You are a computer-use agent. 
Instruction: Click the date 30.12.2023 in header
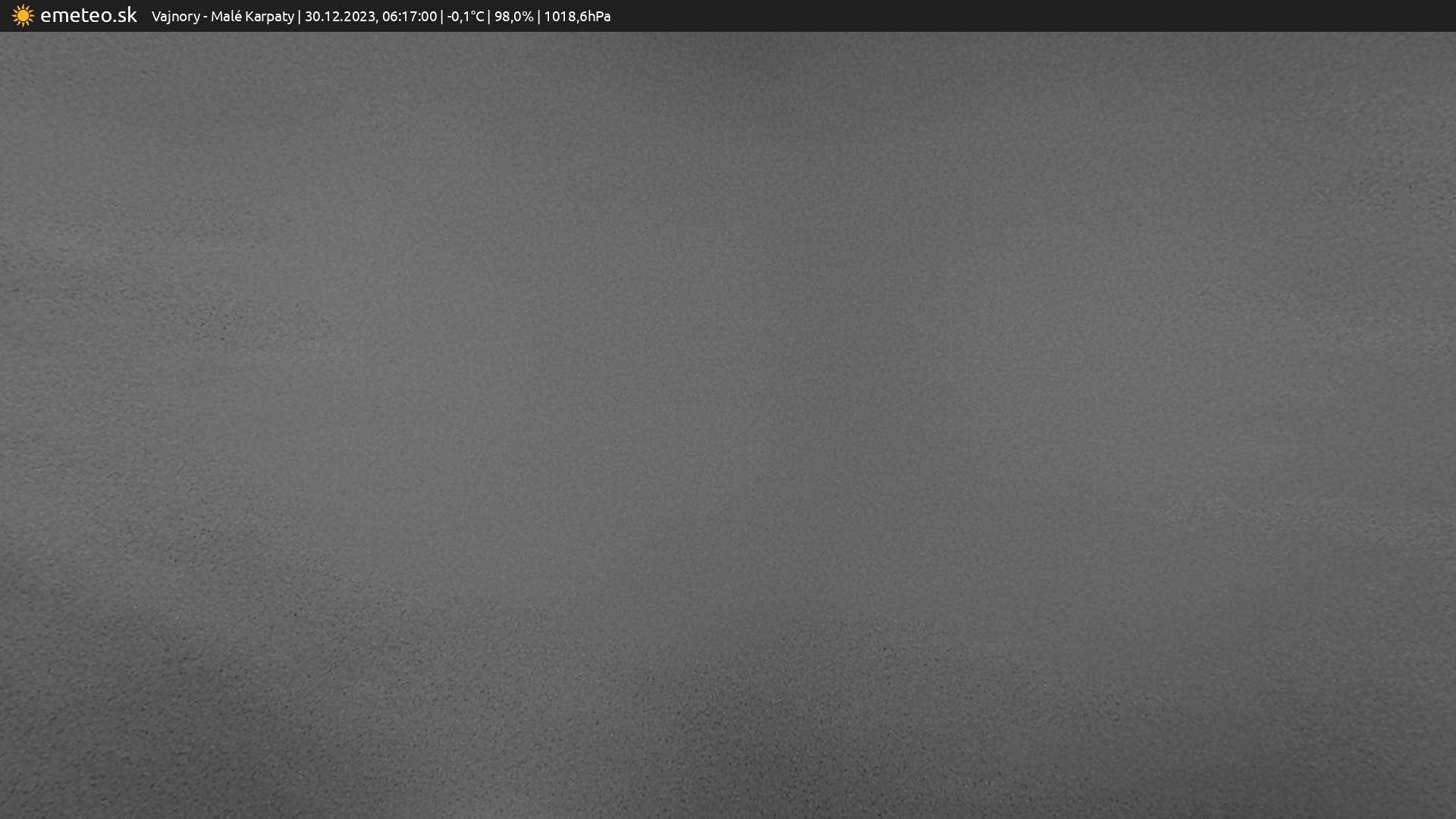340,17
